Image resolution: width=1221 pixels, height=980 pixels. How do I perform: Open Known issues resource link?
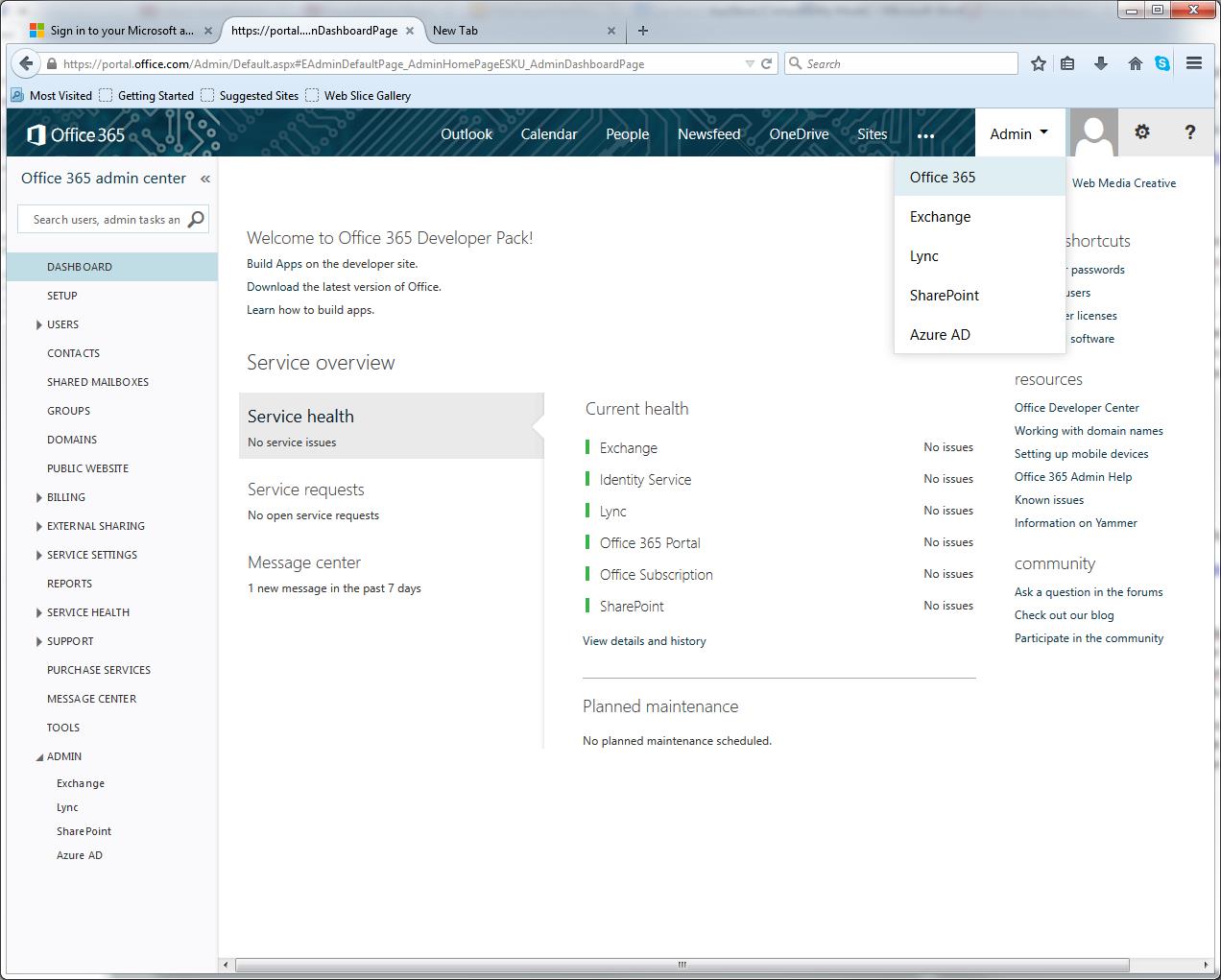click(1049, 500)
